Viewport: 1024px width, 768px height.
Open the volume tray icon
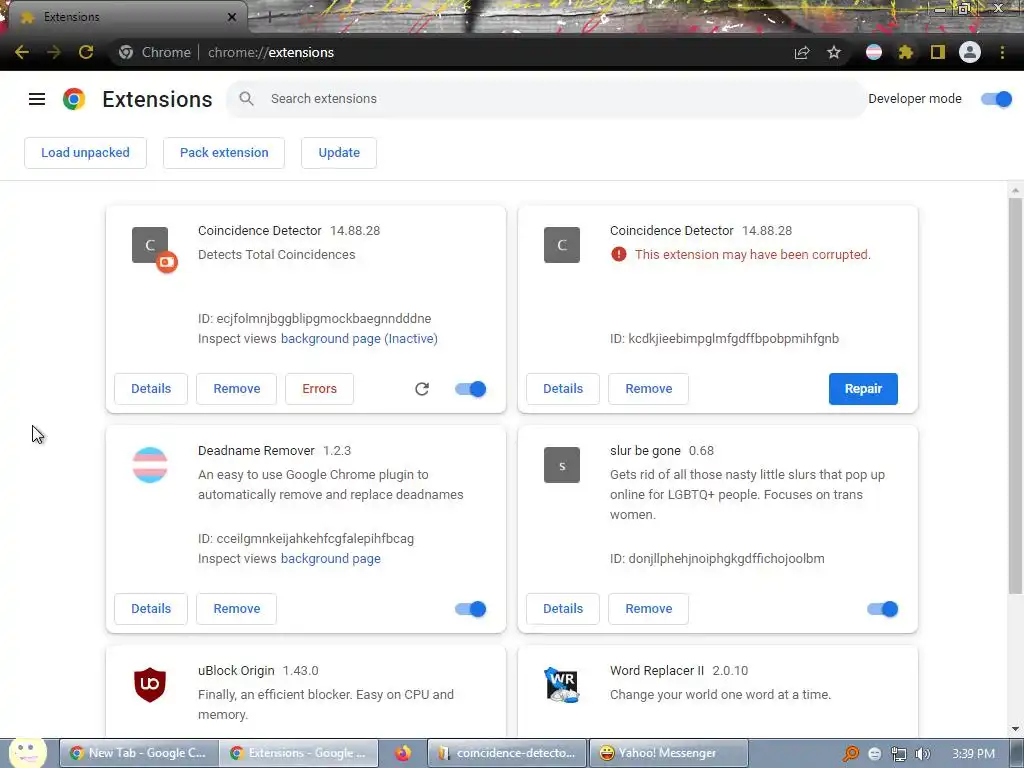(x=922, y=754)
